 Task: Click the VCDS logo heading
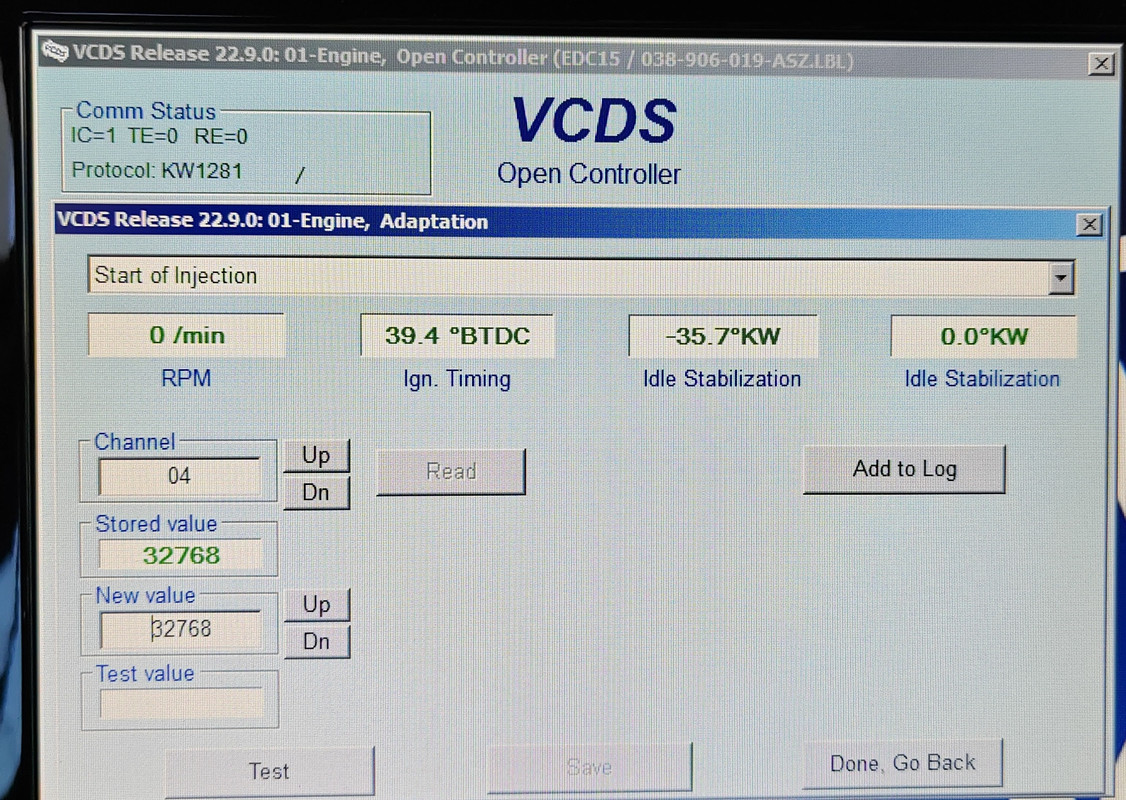(x=594, y=120)
